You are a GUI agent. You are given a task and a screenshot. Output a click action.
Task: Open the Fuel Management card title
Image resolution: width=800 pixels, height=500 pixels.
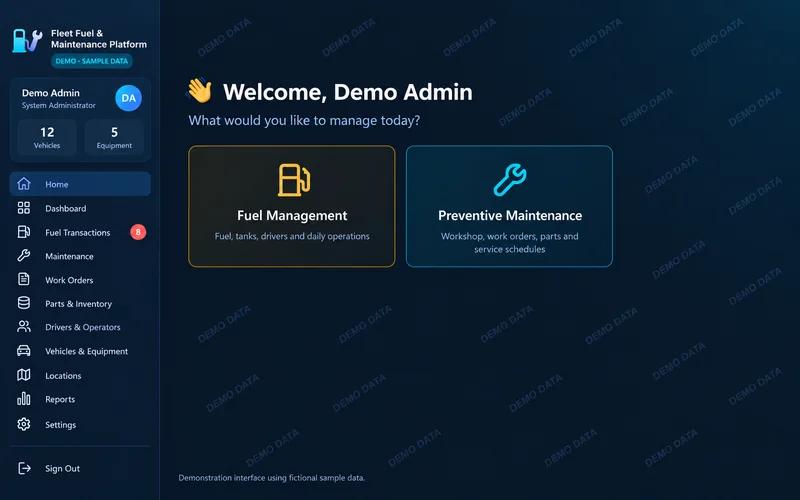[292, 215]
